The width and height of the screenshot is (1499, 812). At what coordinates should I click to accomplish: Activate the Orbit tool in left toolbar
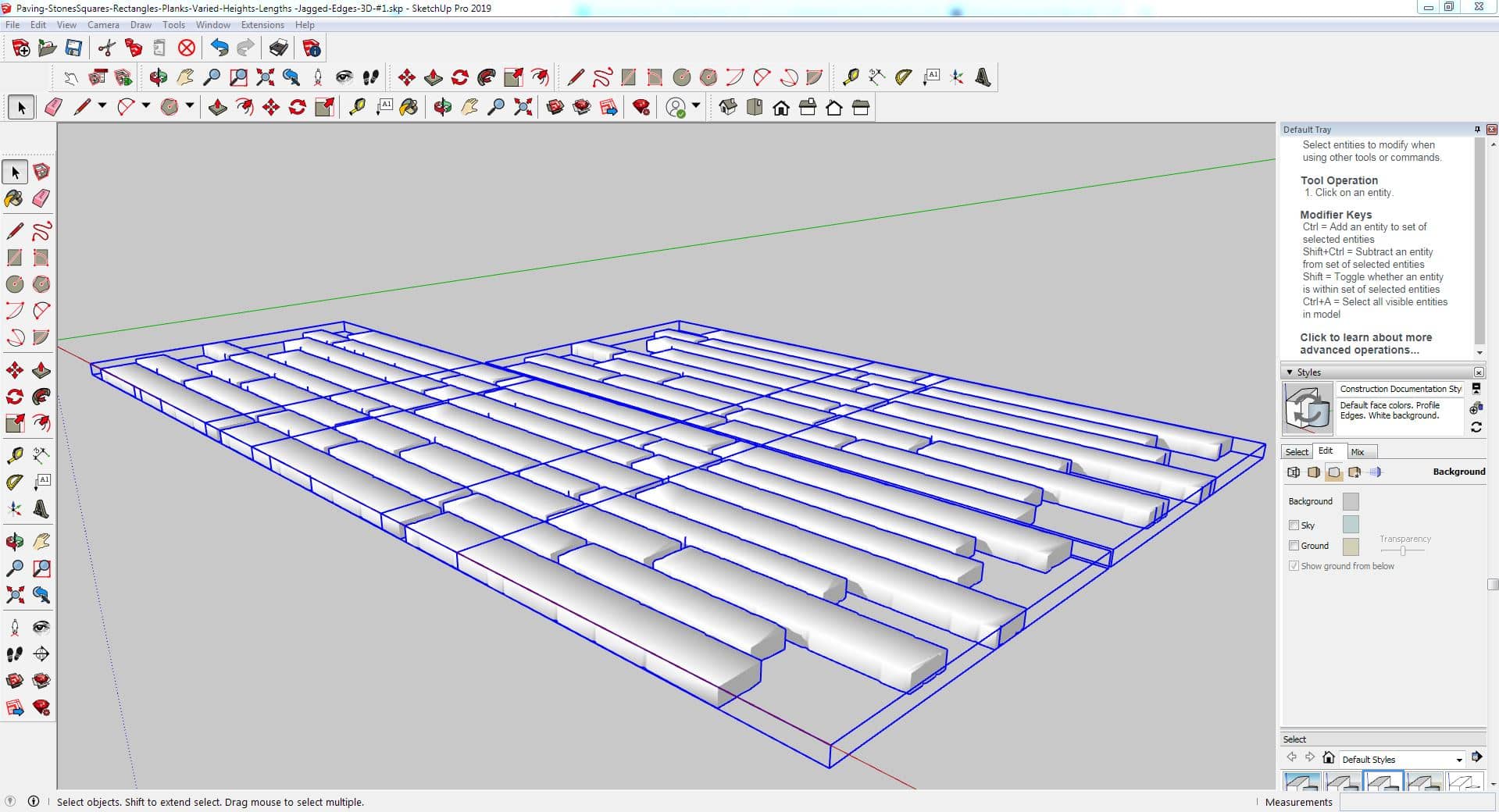tap(14, 541)
